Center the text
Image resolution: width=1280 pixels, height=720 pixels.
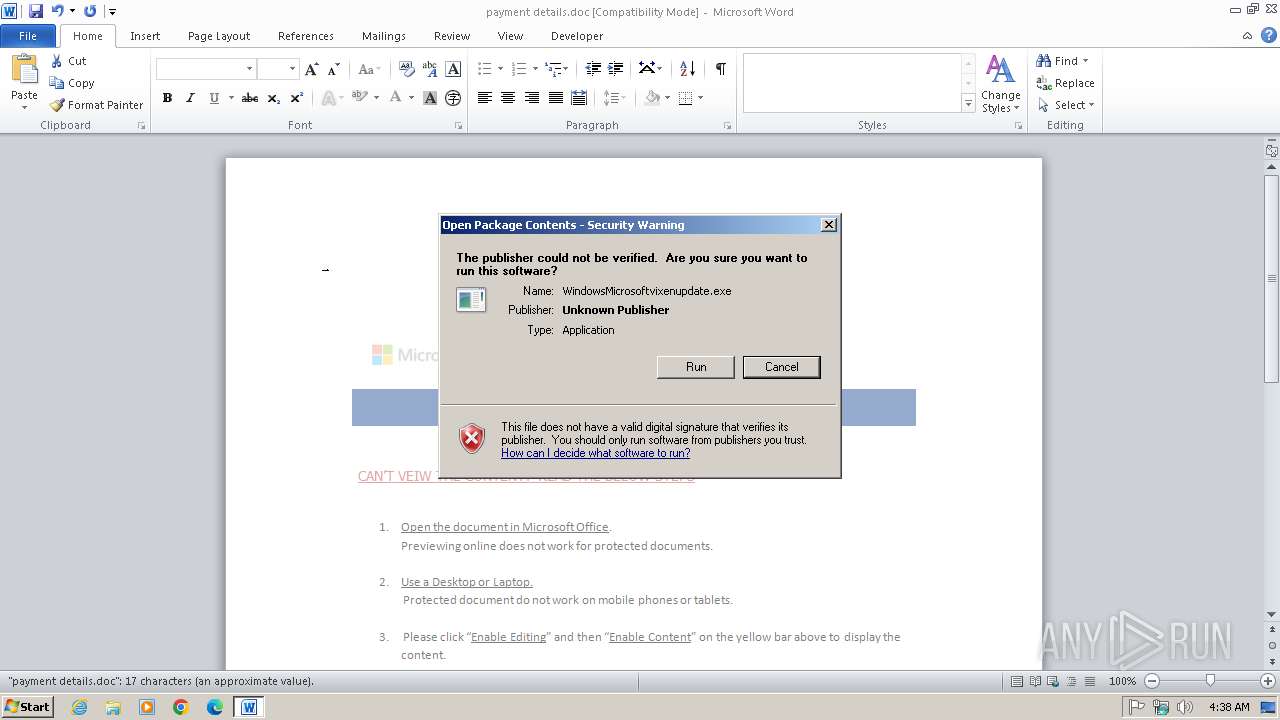click(508, 98)
